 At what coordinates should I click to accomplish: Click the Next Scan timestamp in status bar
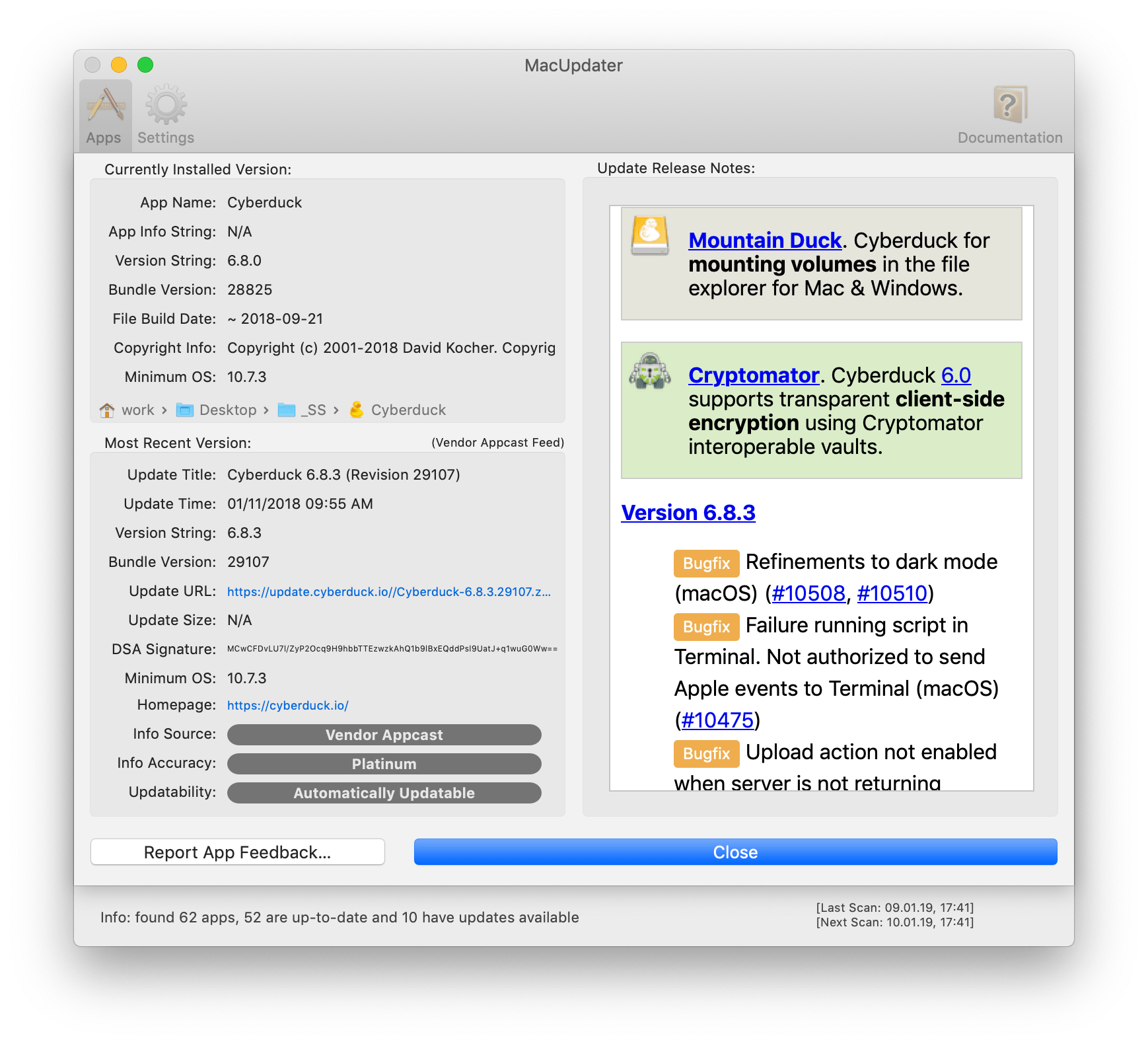(895, 922)
